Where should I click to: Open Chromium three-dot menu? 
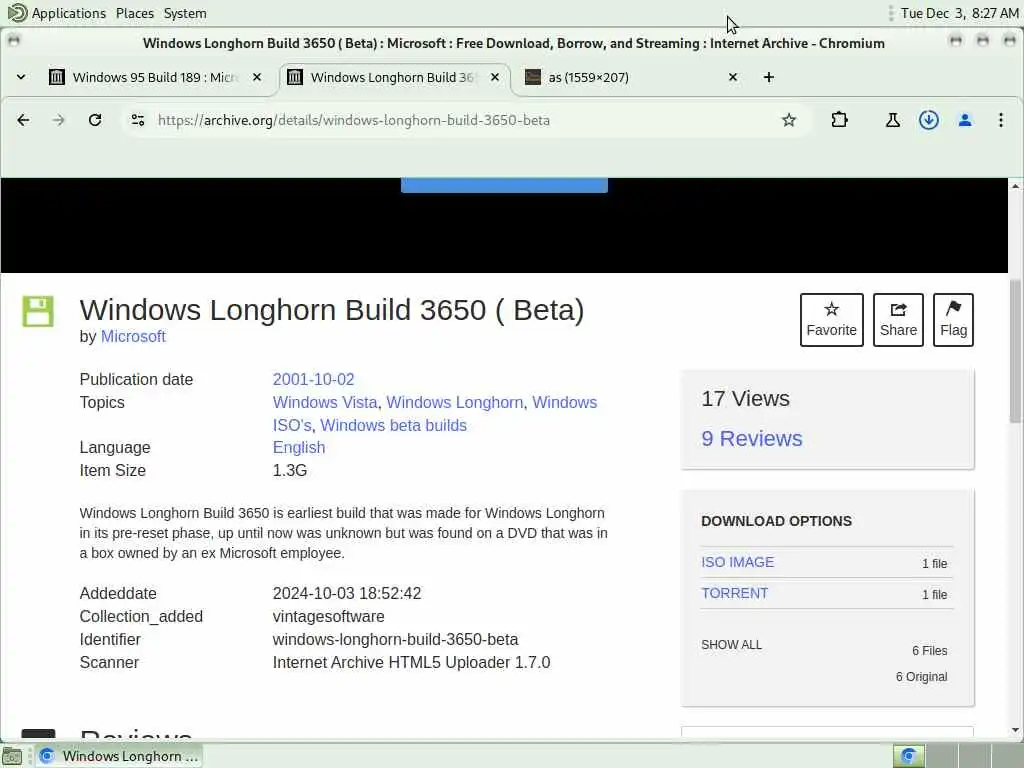point(1000,120)
